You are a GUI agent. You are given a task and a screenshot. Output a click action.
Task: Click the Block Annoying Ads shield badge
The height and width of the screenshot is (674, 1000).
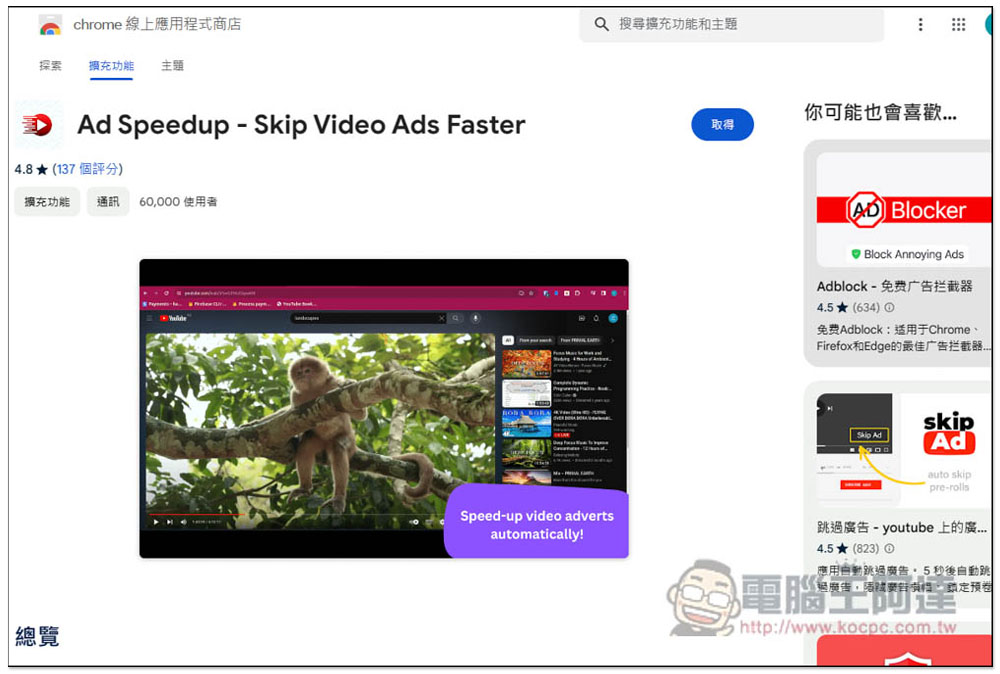(906, 254)
